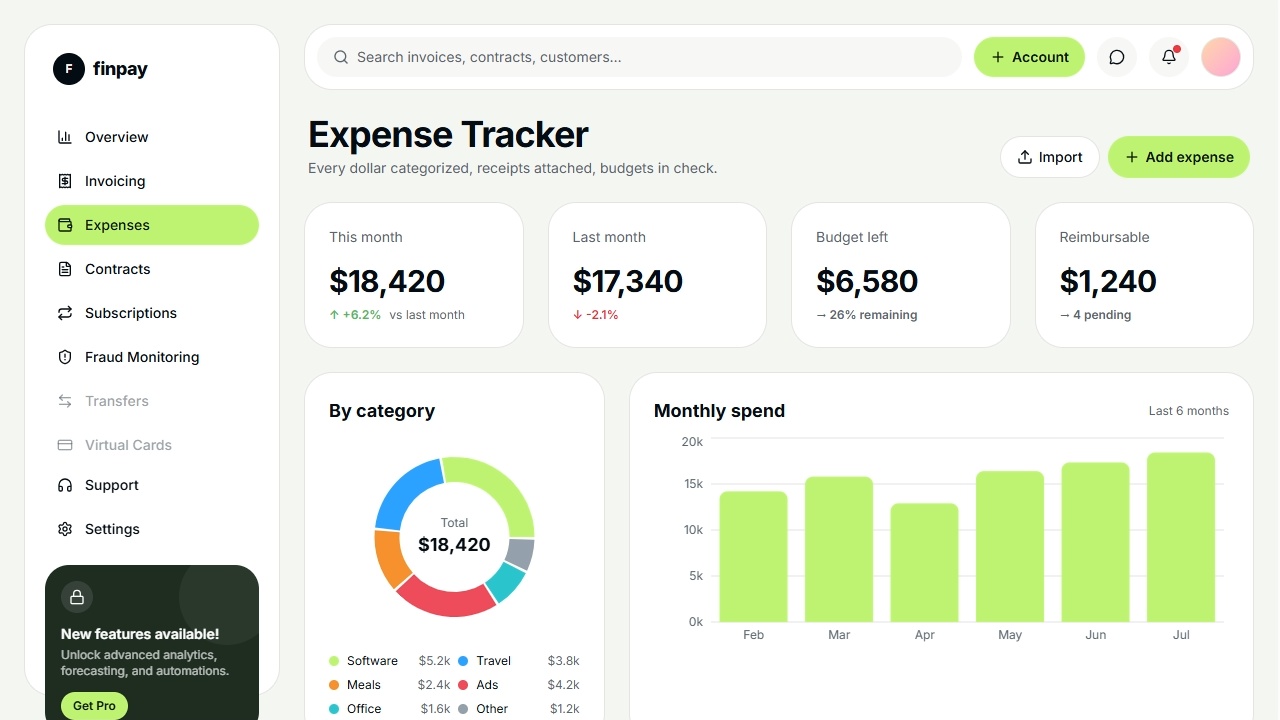Click the Ads legend color dot
Screen dimensions: 1280x720
(463, 685)
